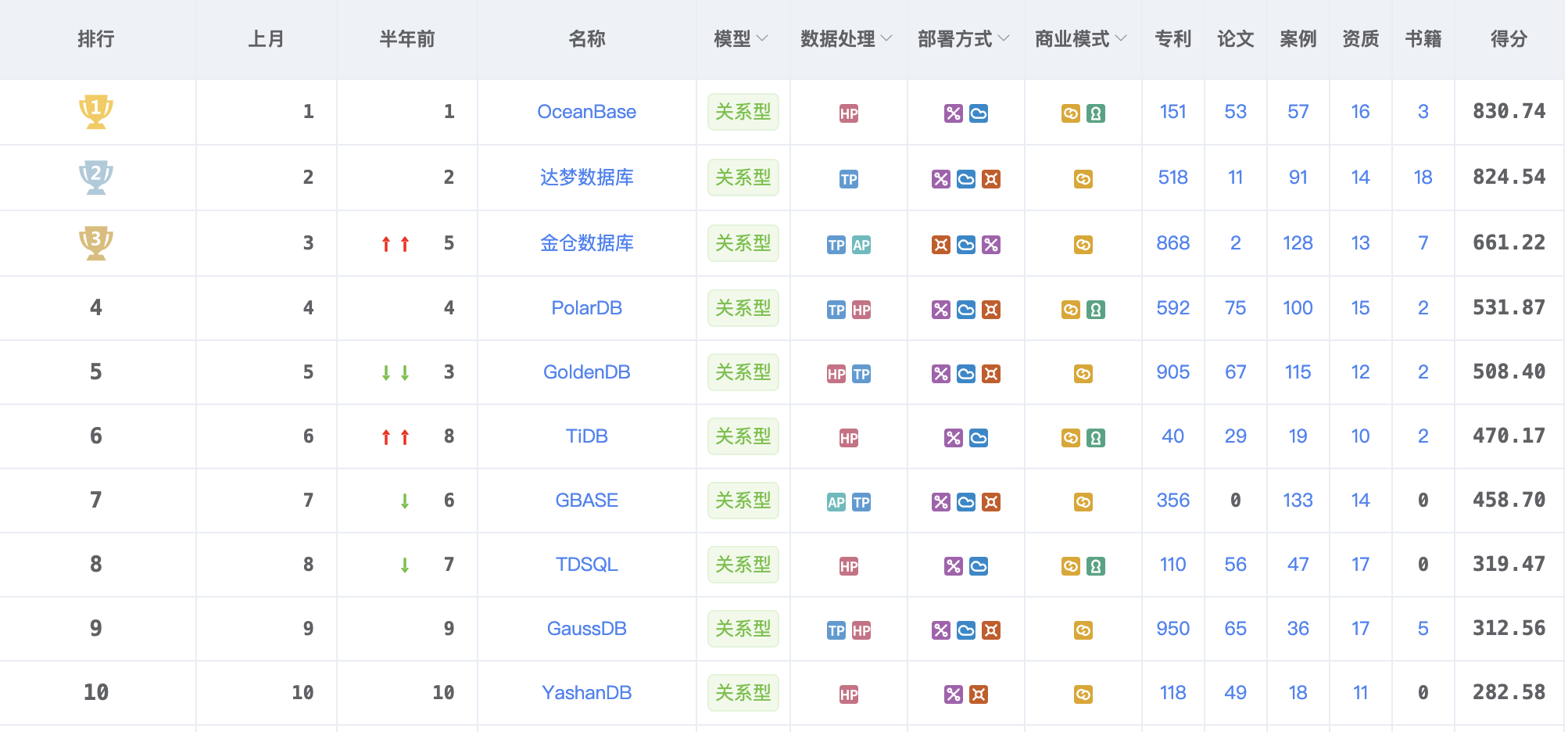This screenshot has height=732, width=1568.
Task: Open the GaussDB link
Action: pos(587,629)
